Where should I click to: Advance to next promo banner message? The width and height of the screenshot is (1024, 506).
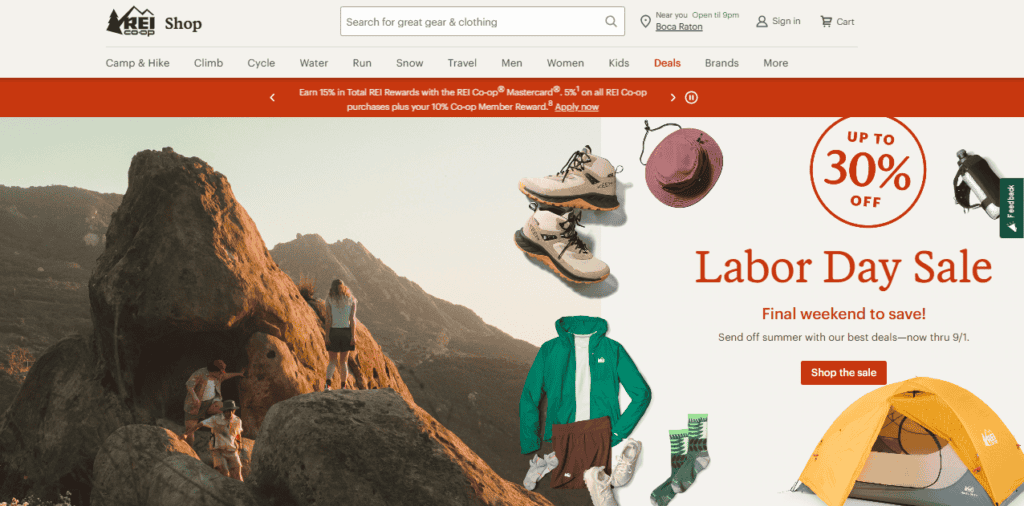673,98
